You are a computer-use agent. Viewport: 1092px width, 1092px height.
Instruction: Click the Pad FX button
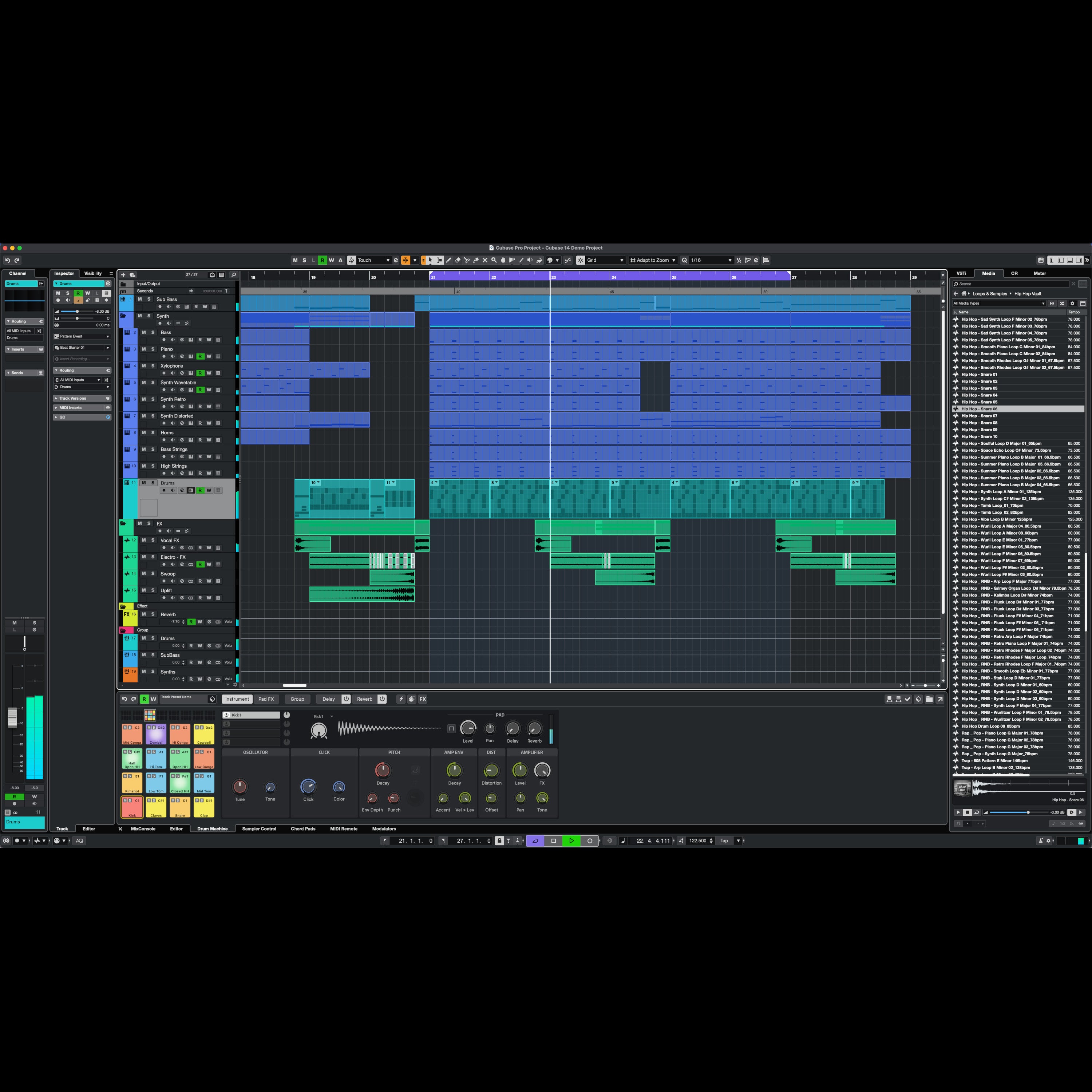click(266, 699)
